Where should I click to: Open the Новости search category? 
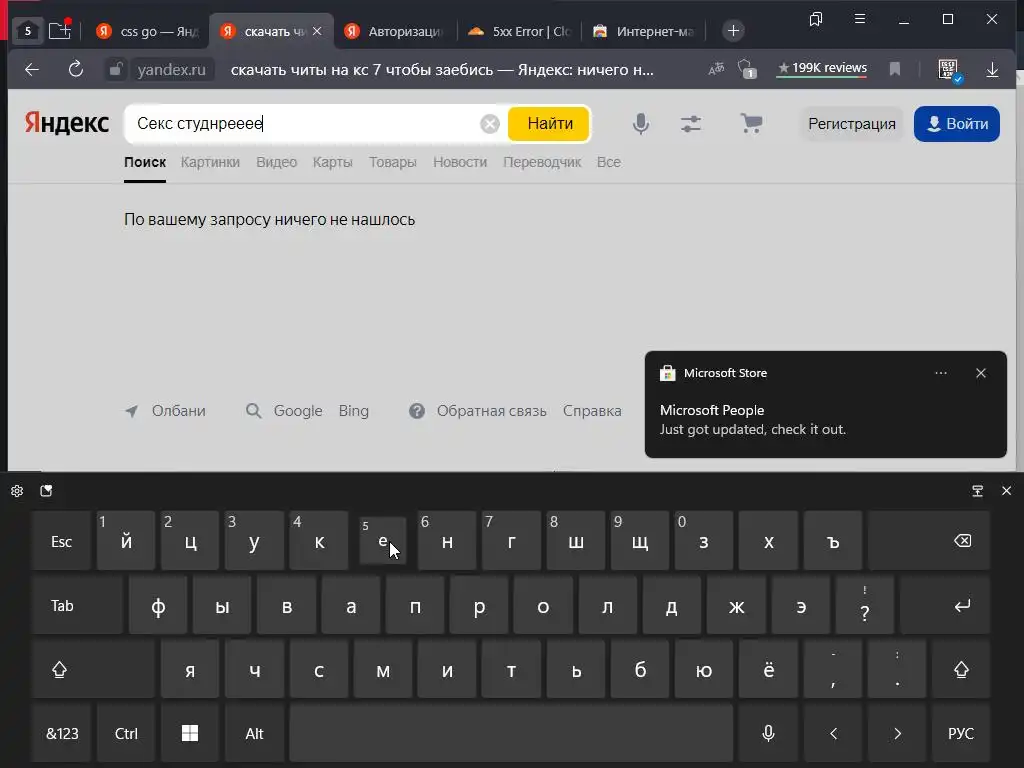(460, 162)
